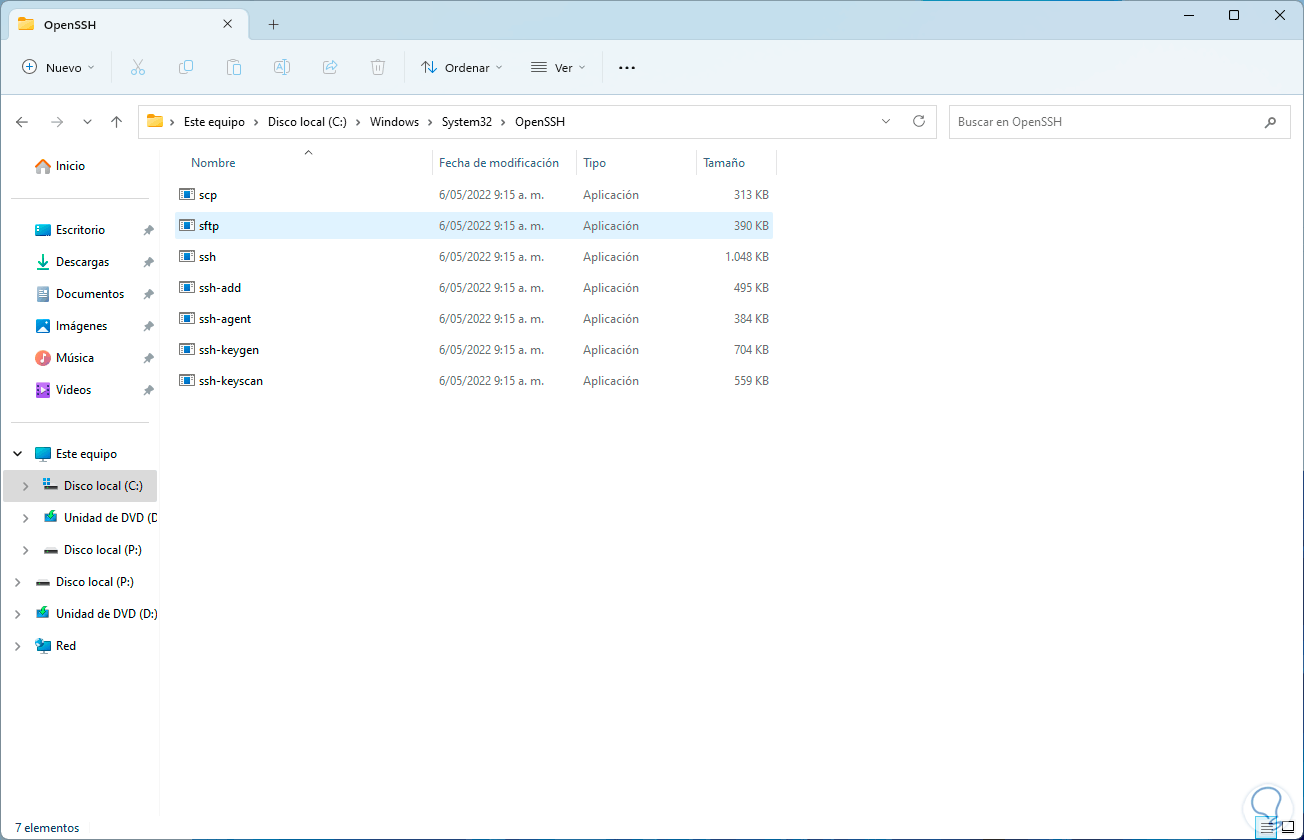Screen dimensions: 1304x840
Task: Click OpenSSH in the address breadcrumb
Action: (540, 122)
